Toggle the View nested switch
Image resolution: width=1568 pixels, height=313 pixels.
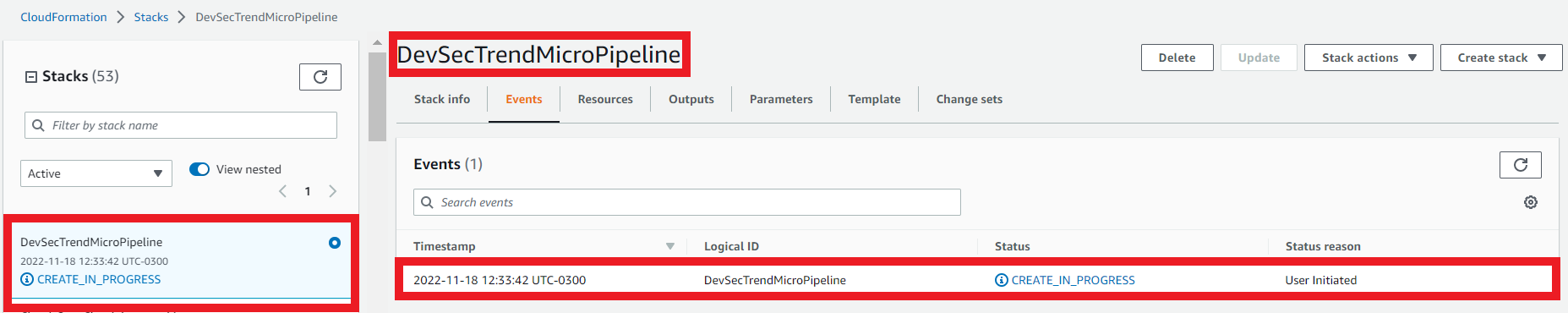(199, 169)
